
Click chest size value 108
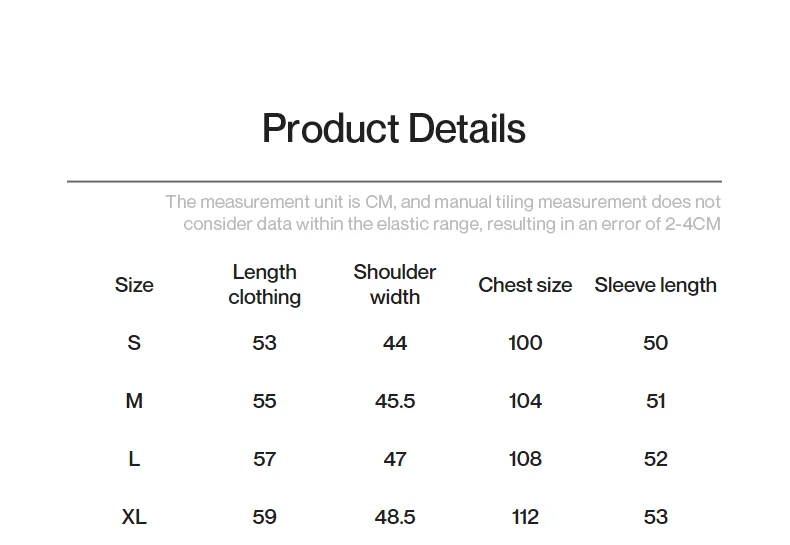pyautogui.click(x=525, y=459)
